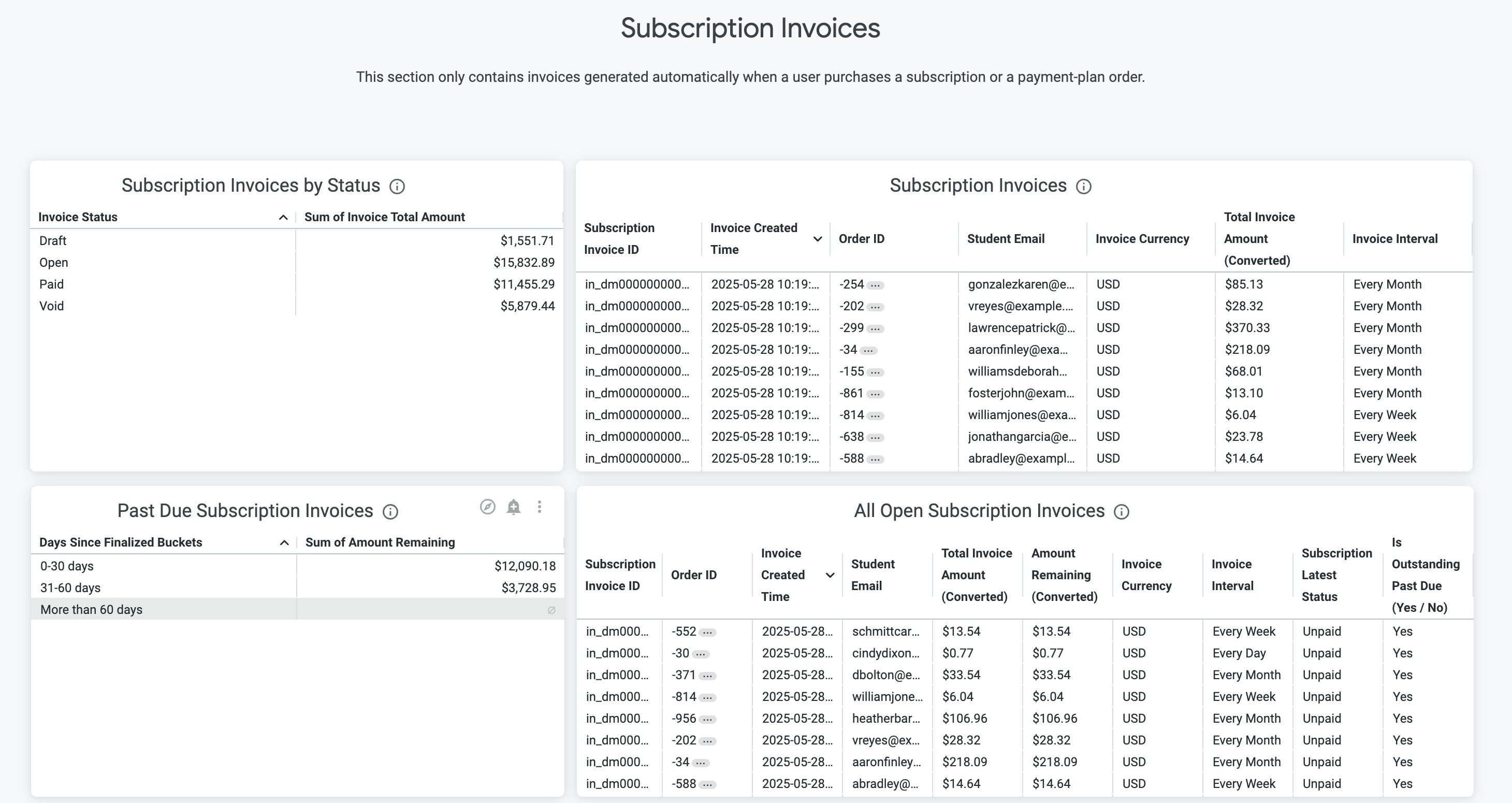The width and height of the screenshot is (1512, 803).
Task: Open info tooltip for Subscription Invoices by Status
Action: (x=397, y=186)
